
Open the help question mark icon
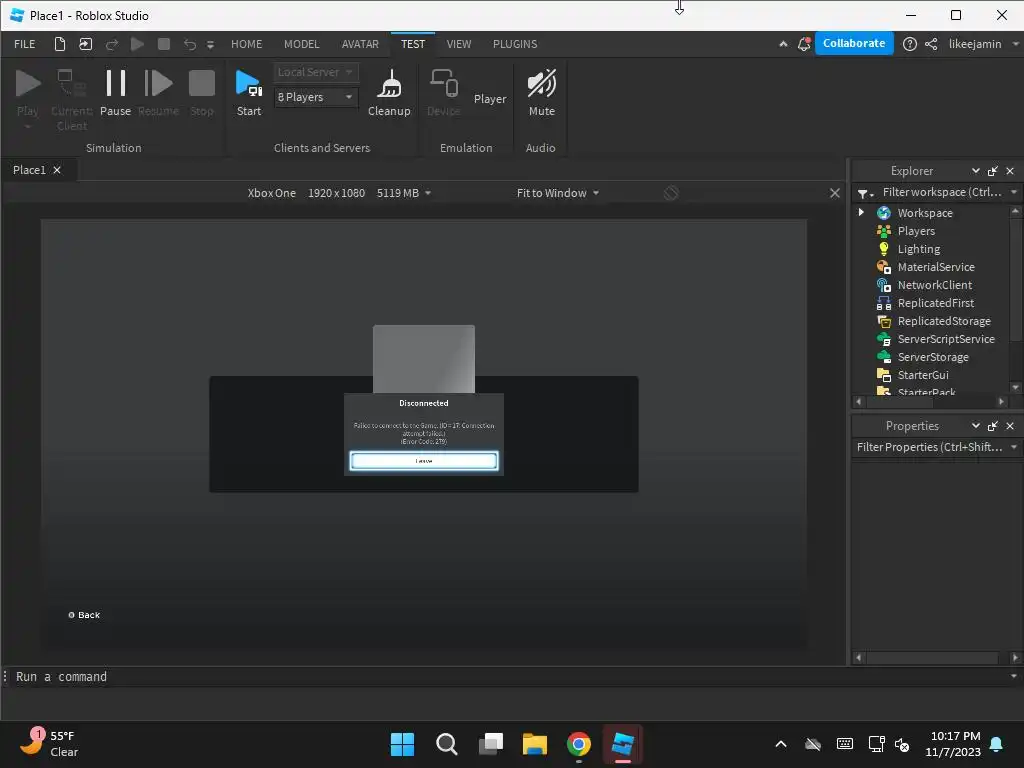[909, 44]
